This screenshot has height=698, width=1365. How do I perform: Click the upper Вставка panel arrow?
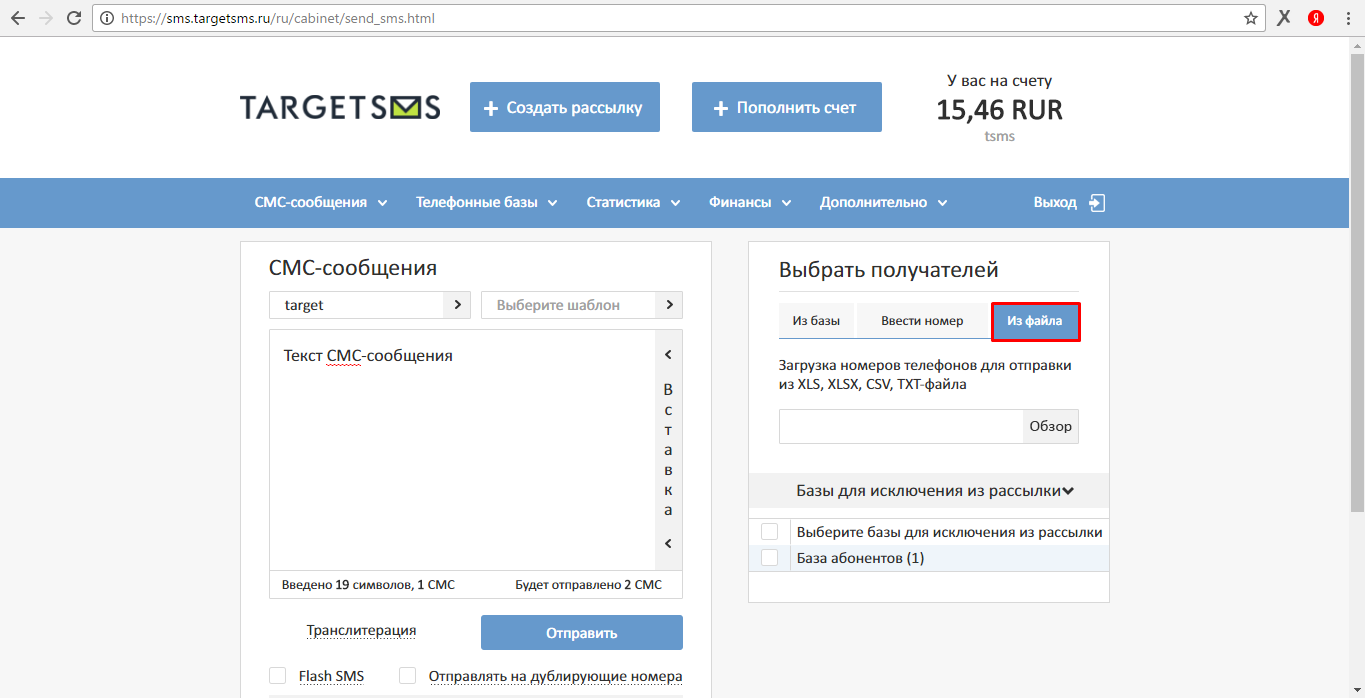668,355
